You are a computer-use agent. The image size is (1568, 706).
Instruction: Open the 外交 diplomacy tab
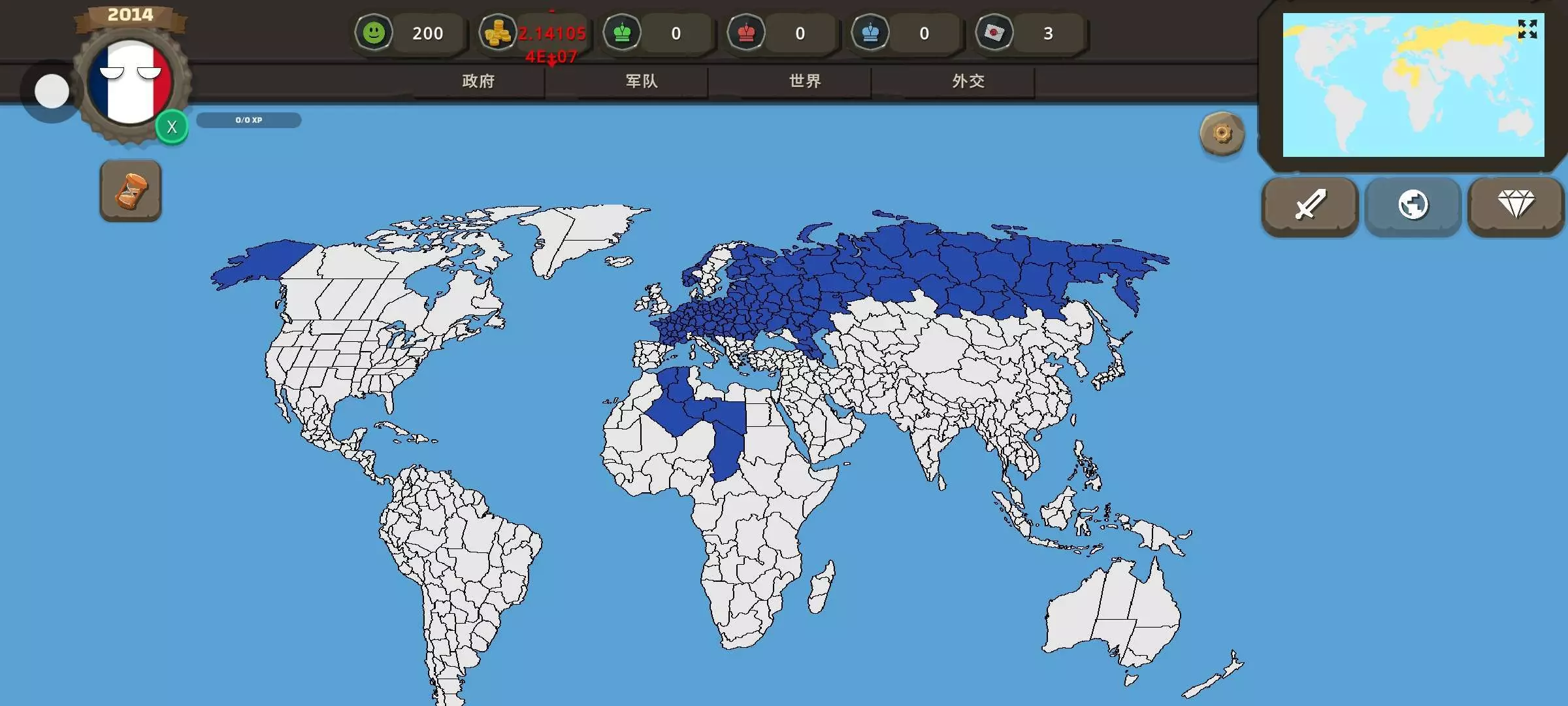coord(968,81)
